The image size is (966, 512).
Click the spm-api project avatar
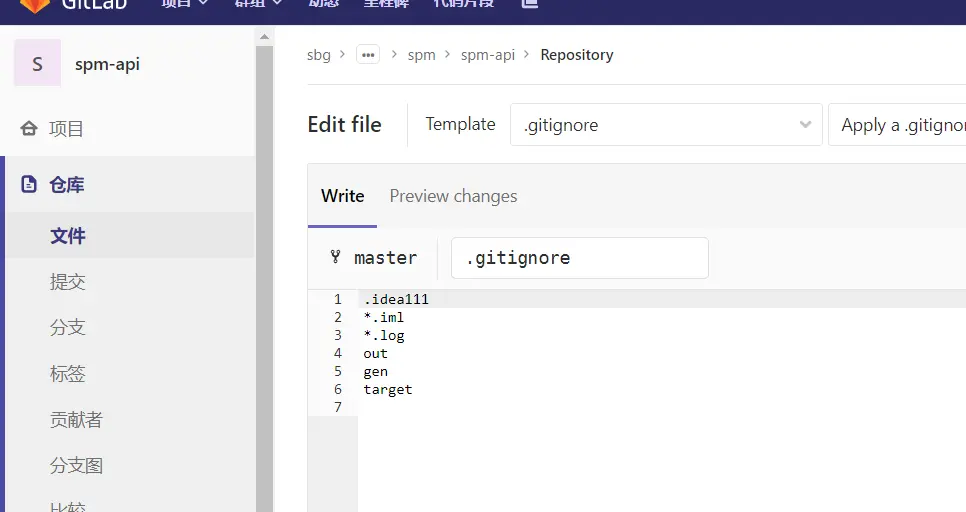pyautogui.click(x=37, y=64)
